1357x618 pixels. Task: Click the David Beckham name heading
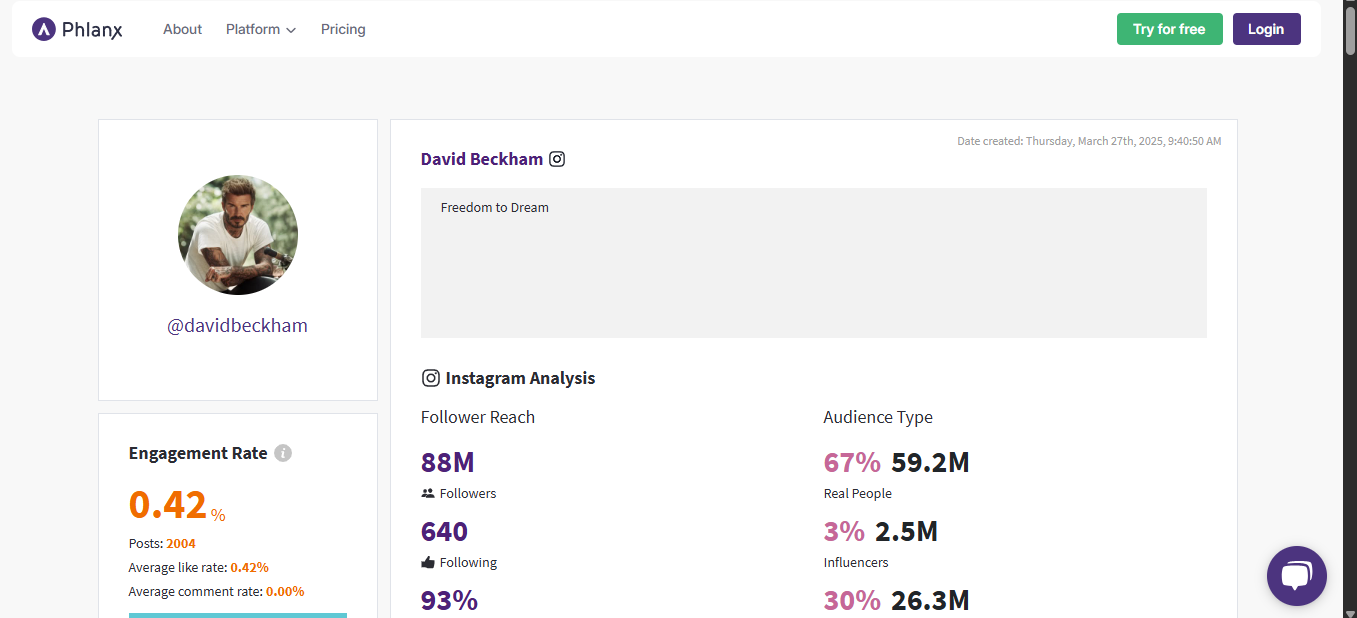click(482, 158)
